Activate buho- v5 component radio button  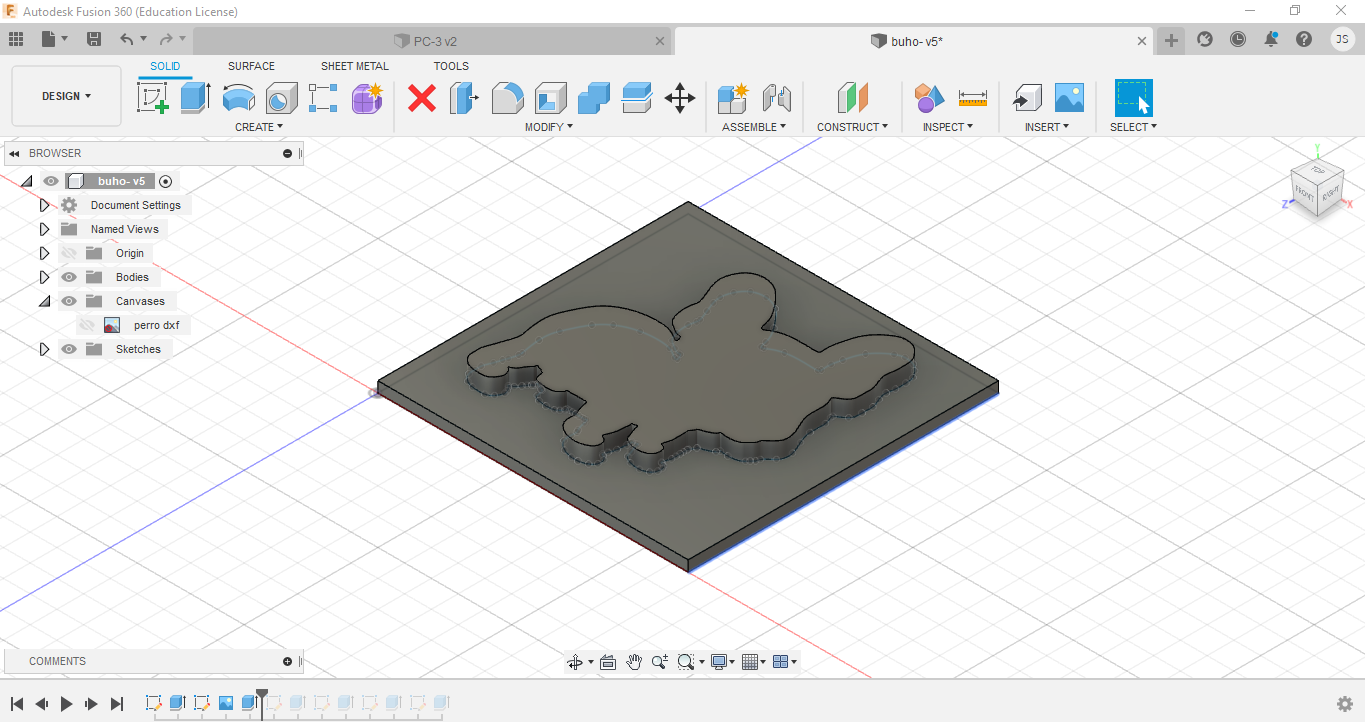(166, 181)
